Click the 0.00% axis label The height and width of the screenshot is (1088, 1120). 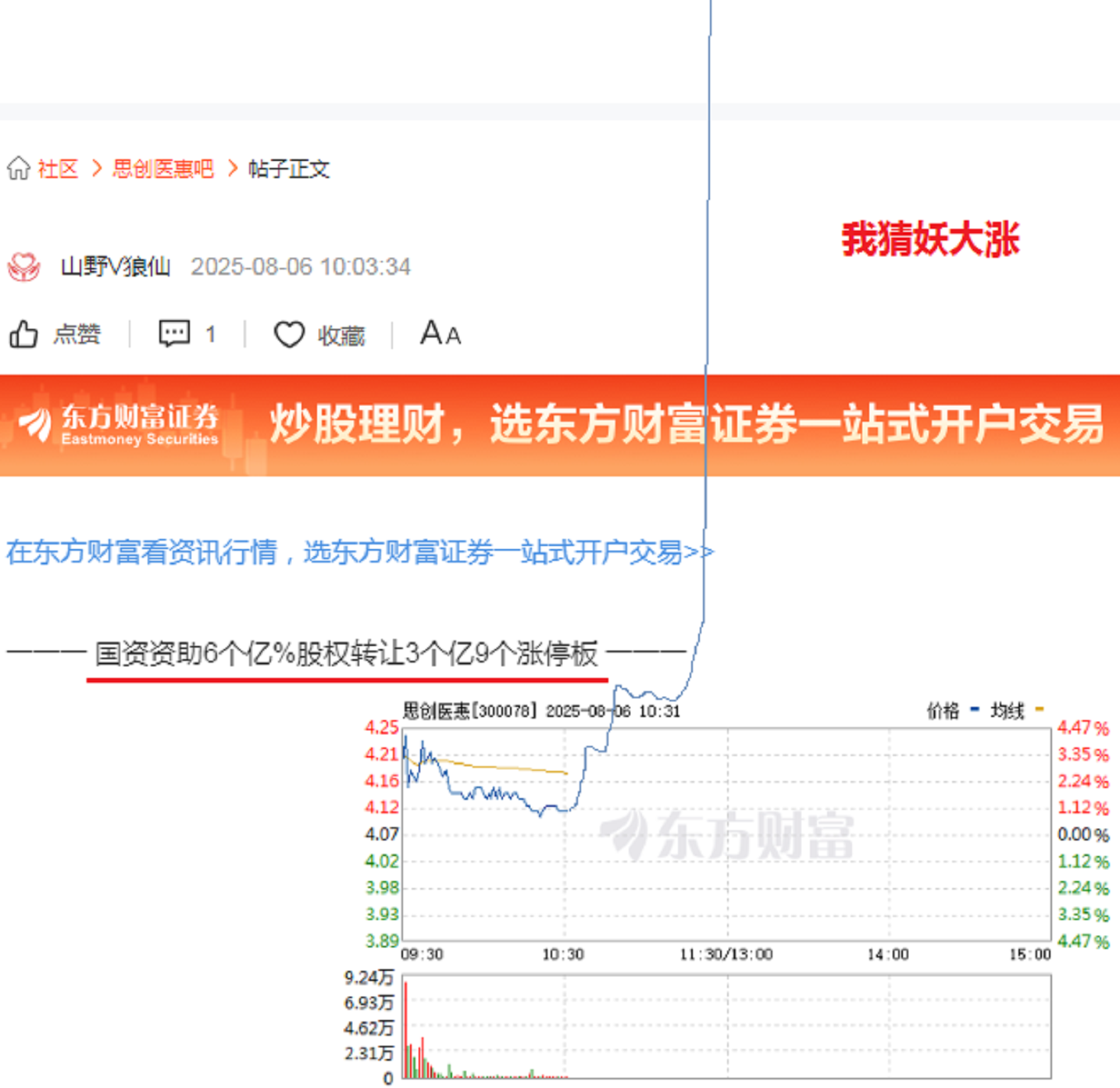(x=1083, y=834)
